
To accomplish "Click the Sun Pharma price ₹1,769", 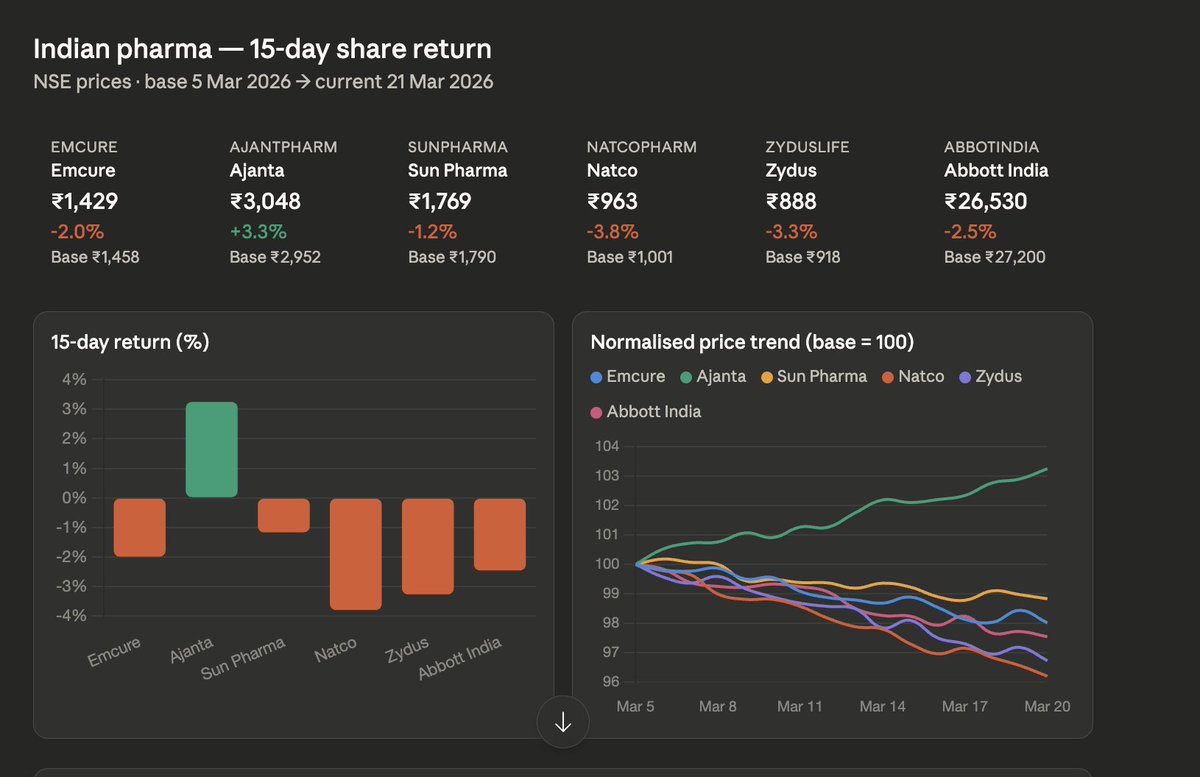I will pos(440,201).
